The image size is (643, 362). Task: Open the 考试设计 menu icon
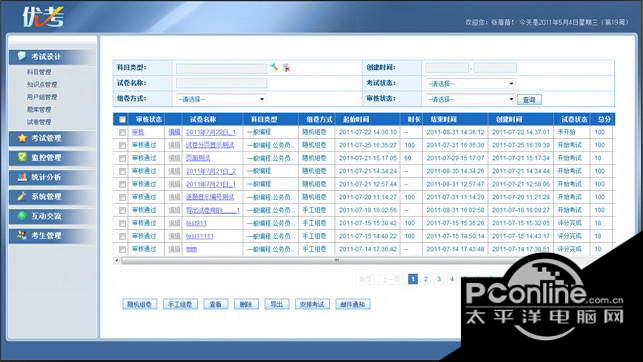22,56
